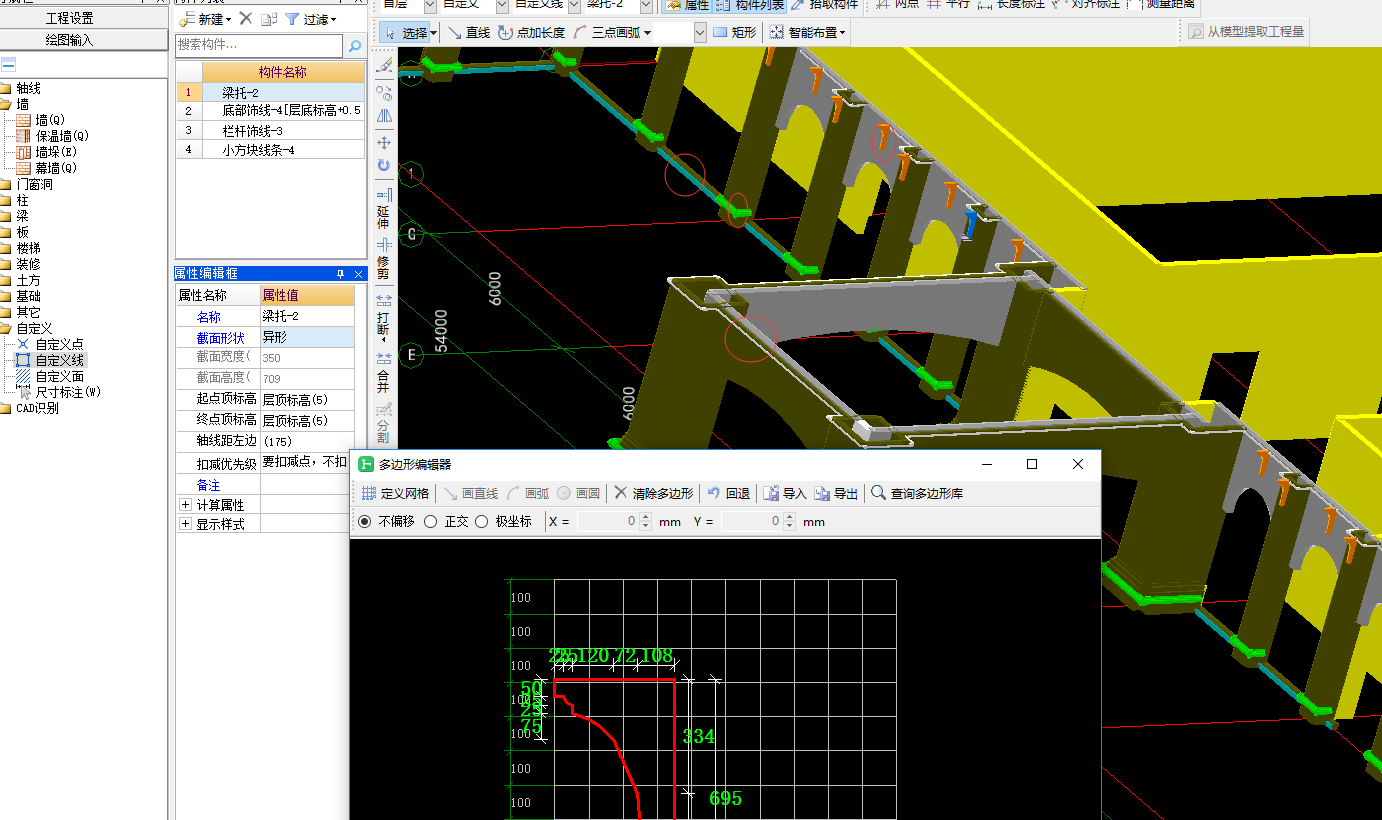
Task: Increase X value with stepper up arrow
Action: click(x=646, y=517)
